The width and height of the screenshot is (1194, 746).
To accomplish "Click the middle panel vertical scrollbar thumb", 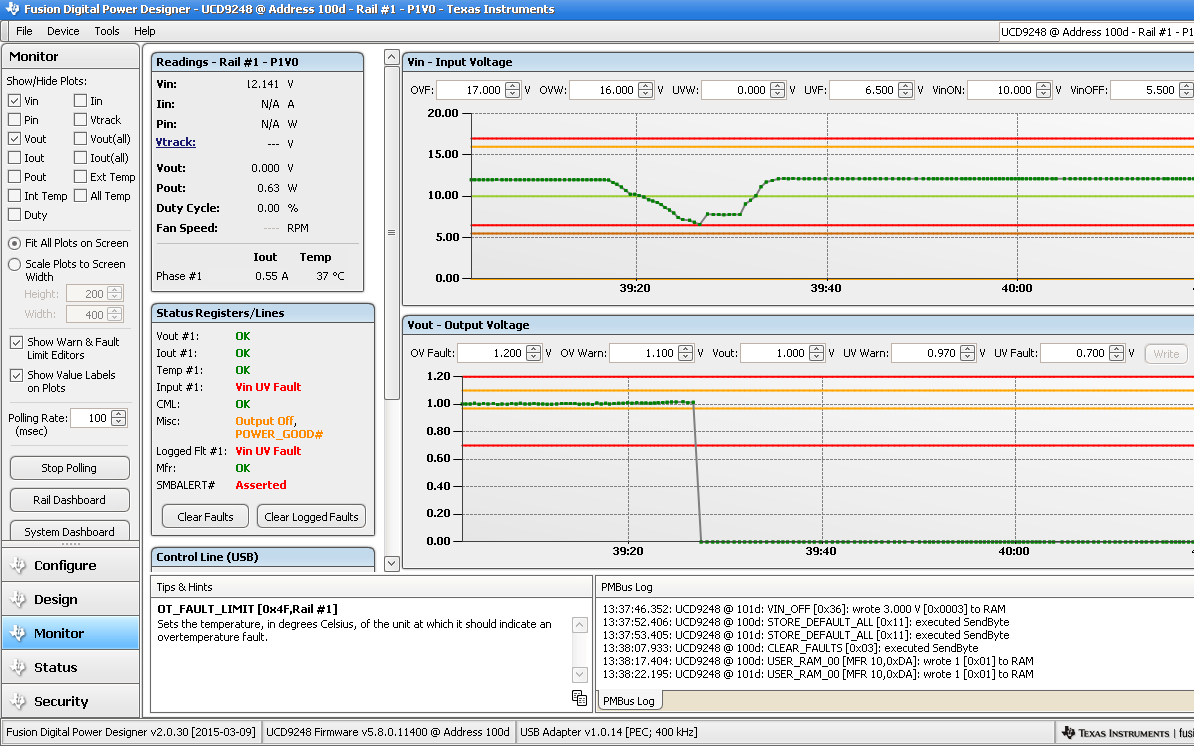I will click(391, 232).
